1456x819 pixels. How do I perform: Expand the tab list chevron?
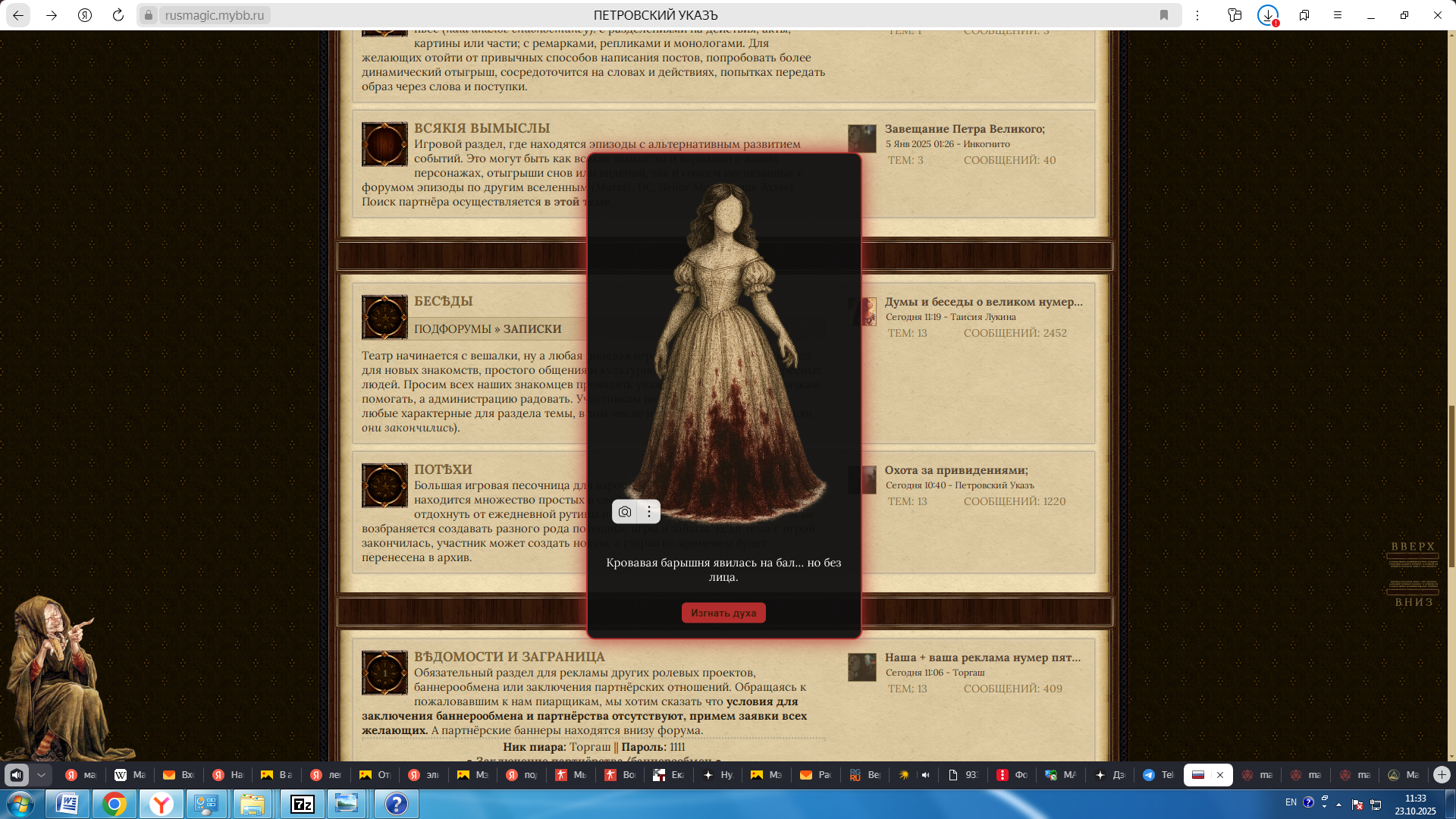coord(42,775)
